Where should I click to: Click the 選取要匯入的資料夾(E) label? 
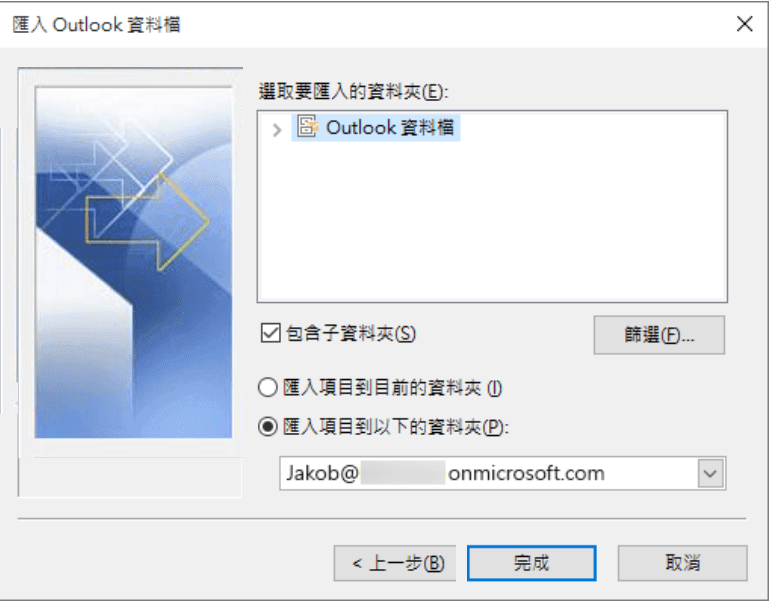click(354, 92)
